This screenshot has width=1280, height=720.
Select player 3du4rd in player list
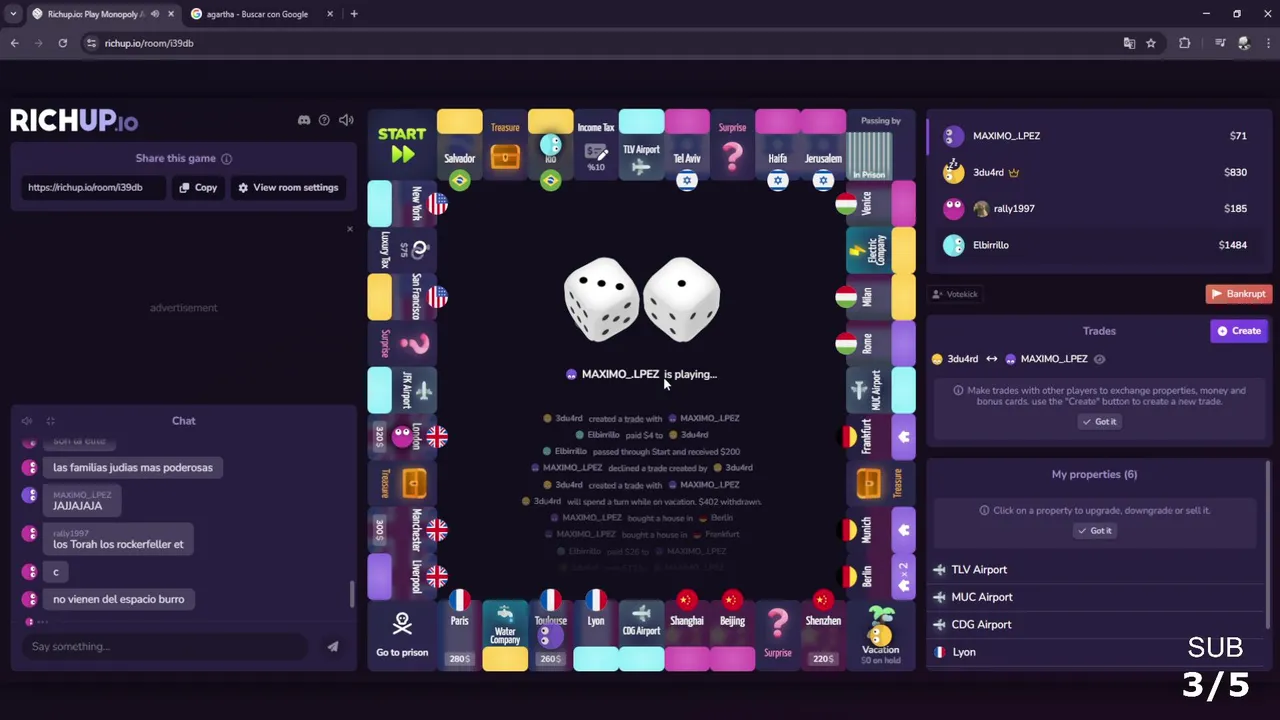coord(1097,172)
